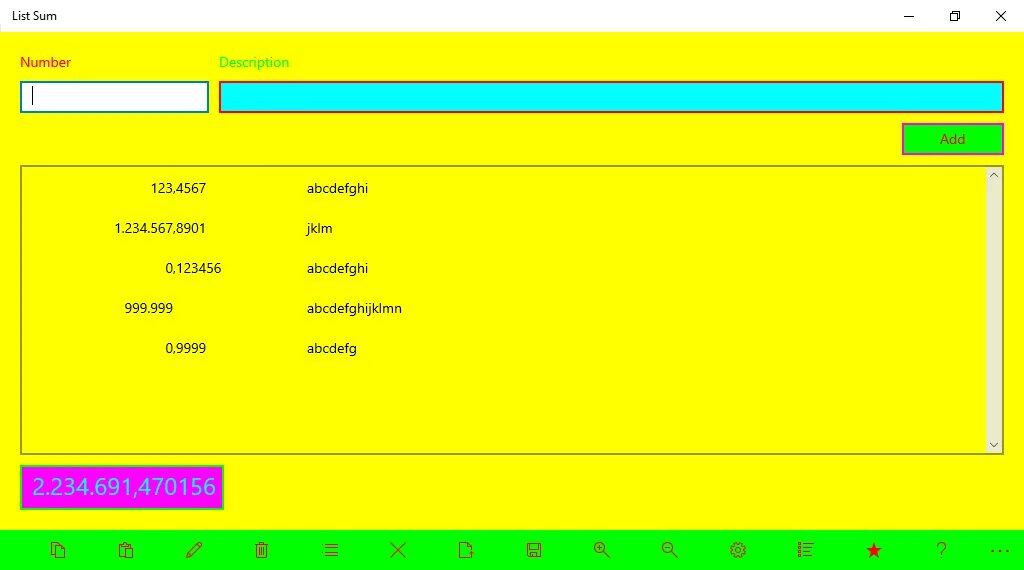Focus the Number input field
The image size is (1024, 570).
(x=114, y=97)
